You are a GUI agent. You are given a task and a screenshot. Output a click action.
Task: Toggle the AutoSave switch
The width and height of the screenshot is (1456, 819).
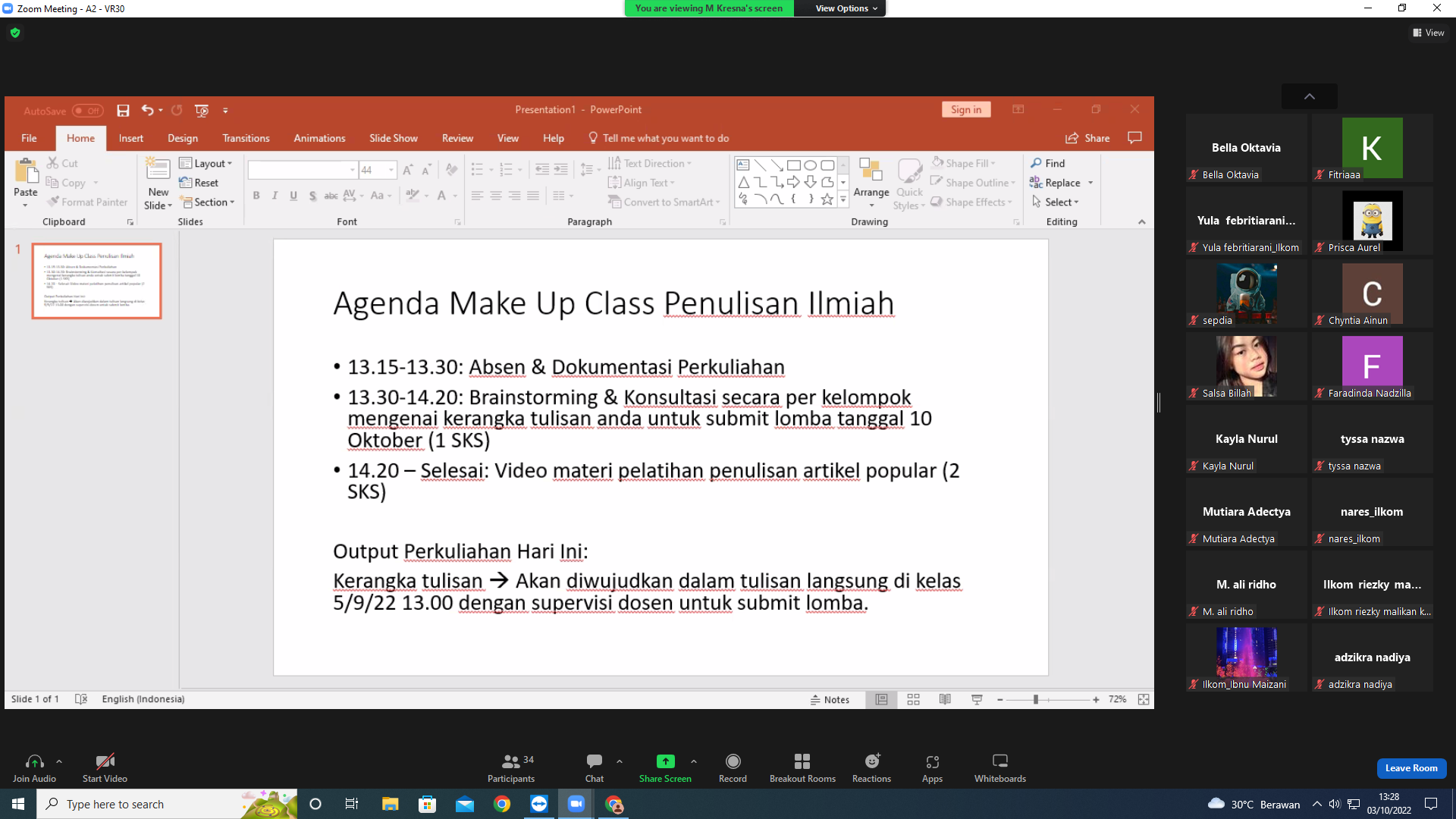pyautogui.click(x=88, y=111)
